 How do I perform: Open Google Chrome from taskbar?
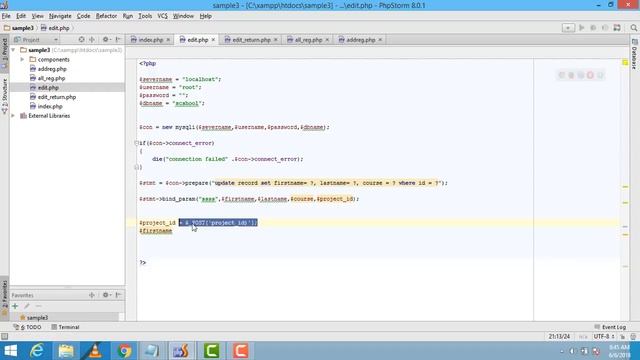pos(124,351)
